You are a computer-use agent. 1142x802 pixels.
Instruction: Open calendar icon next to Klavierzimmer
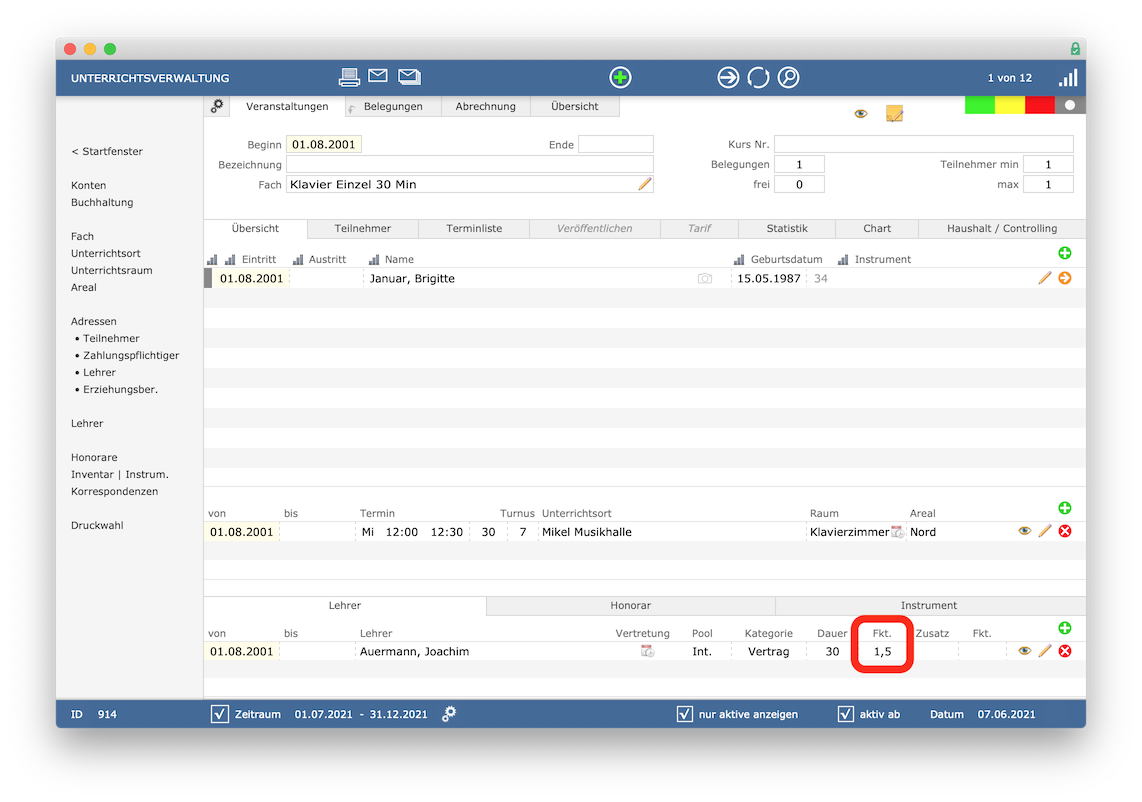click(x=897, y=532)
